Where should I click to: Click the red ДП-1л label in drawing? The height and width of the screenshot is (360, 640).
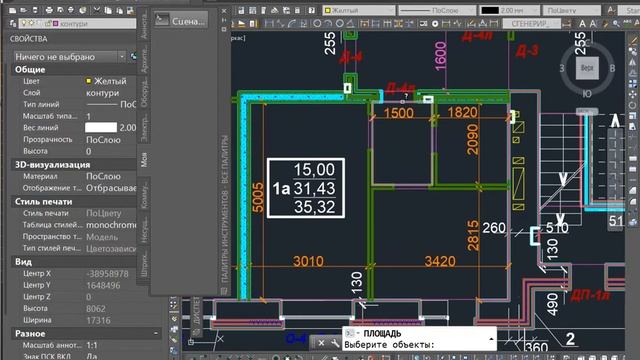[x=590, y=296]
